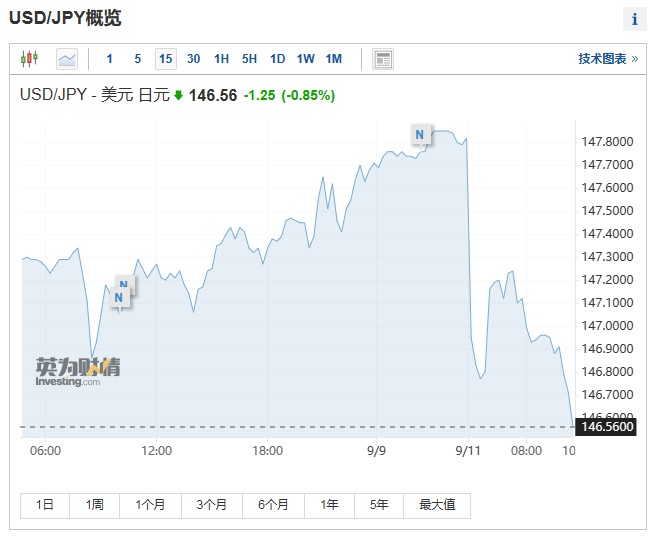Viewport: 655px width, 536px height.
Task: Click the table layout icon in toolbar
Action: click(x=383, y=59)
